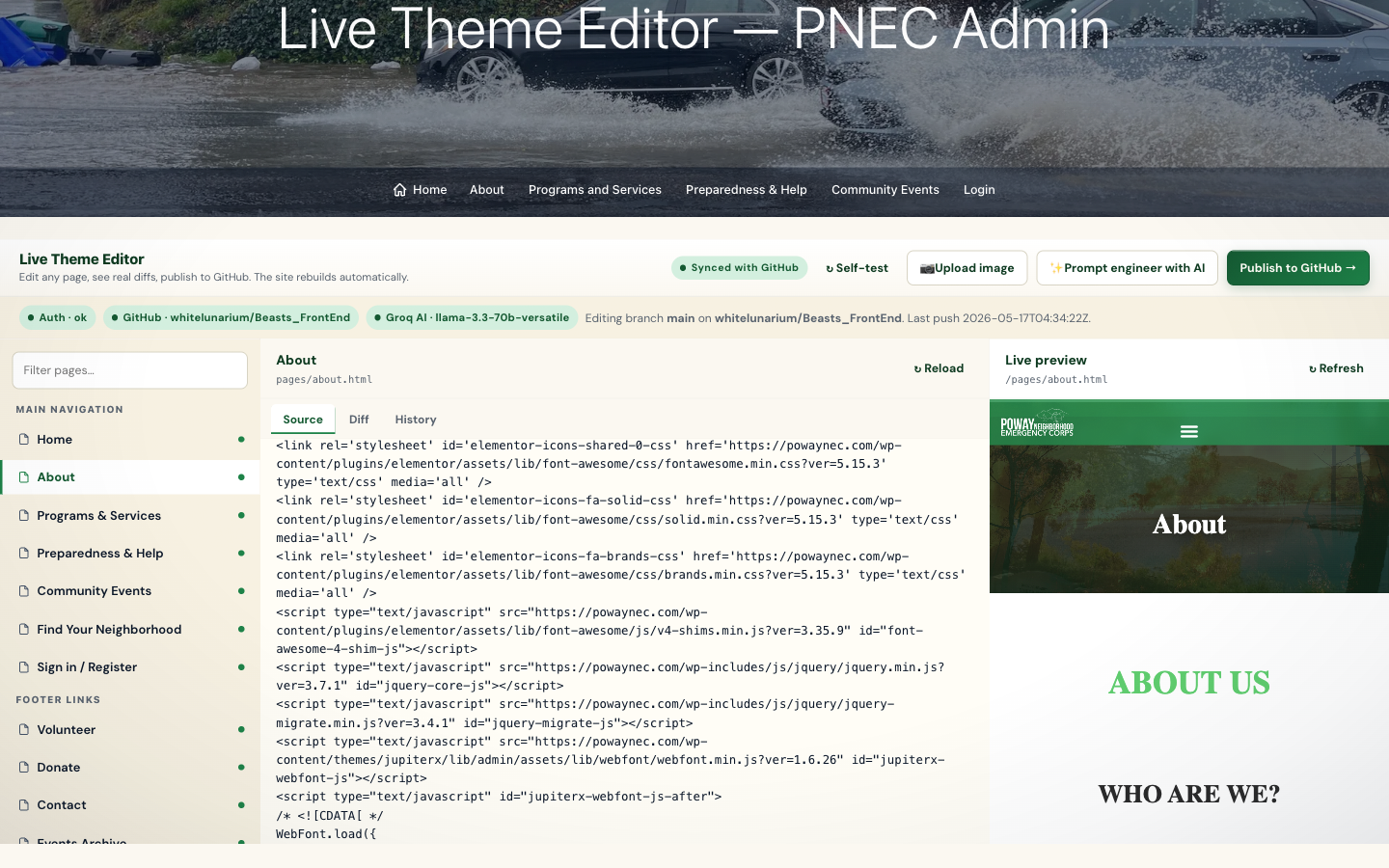Image resolution: width=1389 pixels, height=868 pixels.
Task: Click the Auth ok status pill
Action: coord(58,317)
